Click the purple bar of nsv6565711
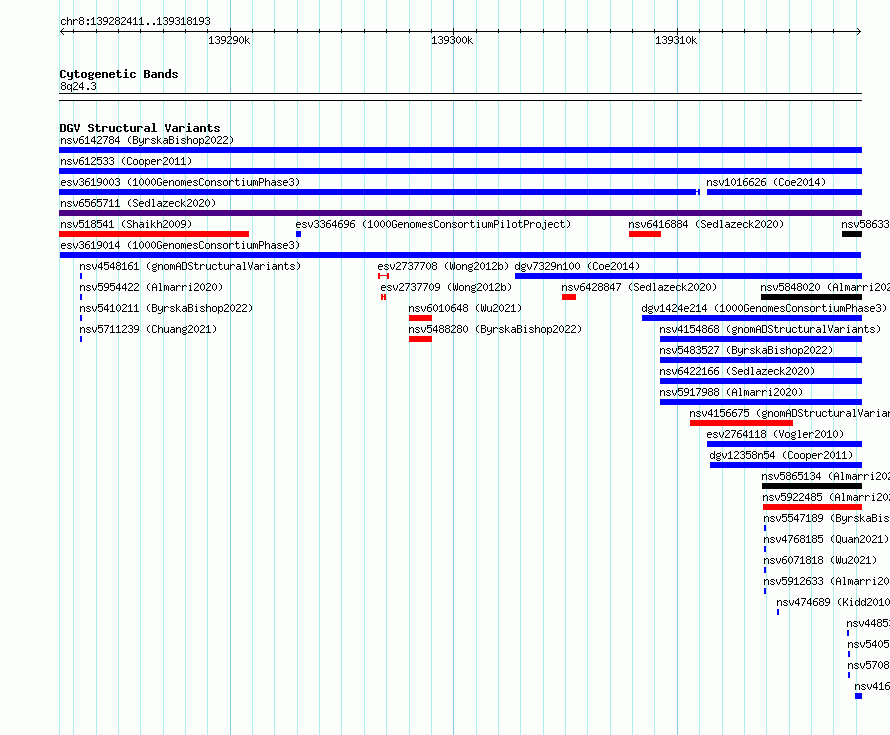Image resolution: width=890 pixels, height=735 pixels. tap(460, 213)
